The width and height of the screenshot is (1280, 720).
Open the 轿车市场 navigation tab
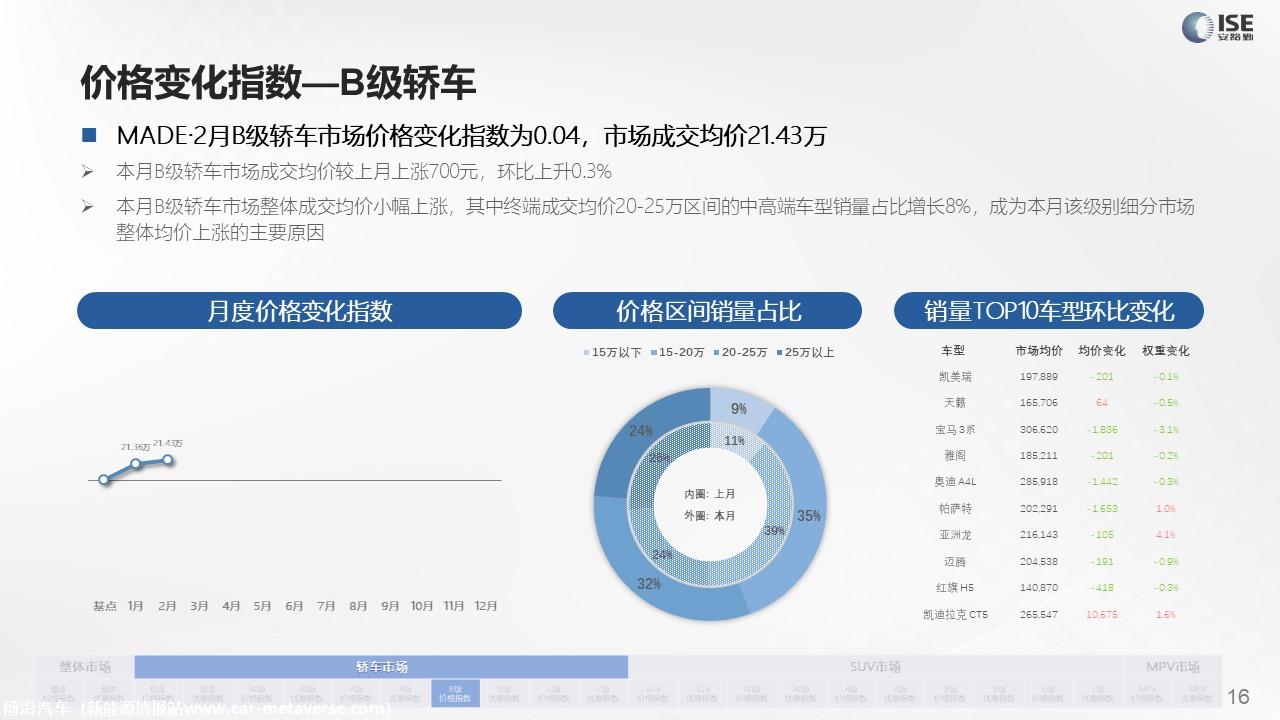tap(381, 667)
